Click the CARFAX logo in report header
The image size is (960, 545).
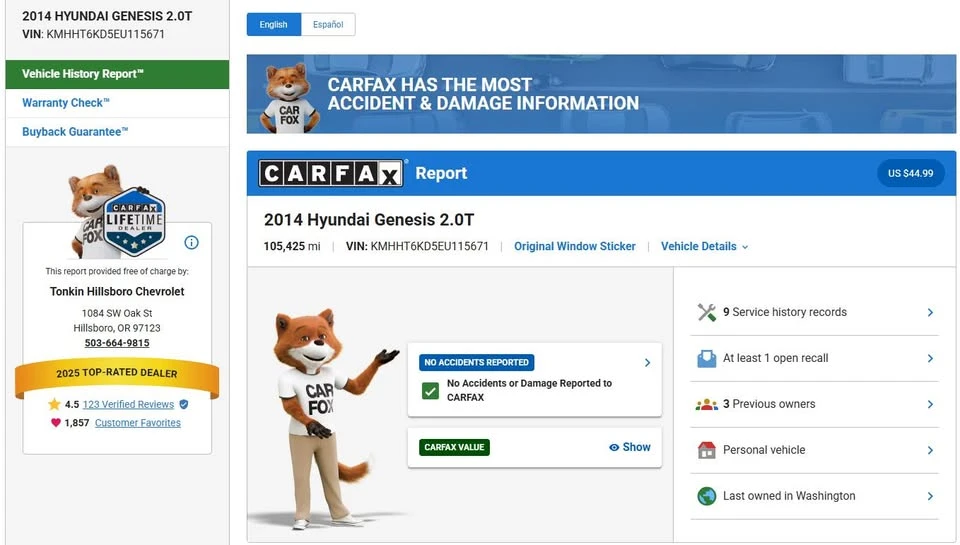pyautogui.click(x=331, y=173)
